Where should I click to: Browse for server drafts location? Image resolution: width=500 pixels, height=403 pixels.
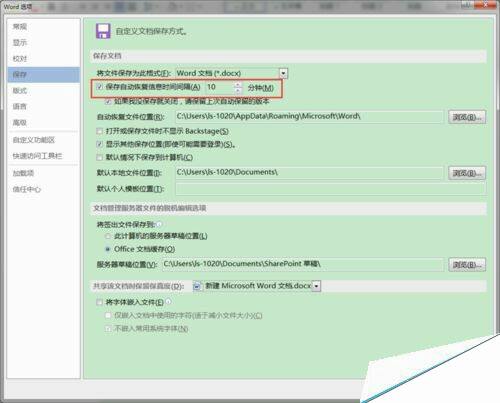[467, 265]
